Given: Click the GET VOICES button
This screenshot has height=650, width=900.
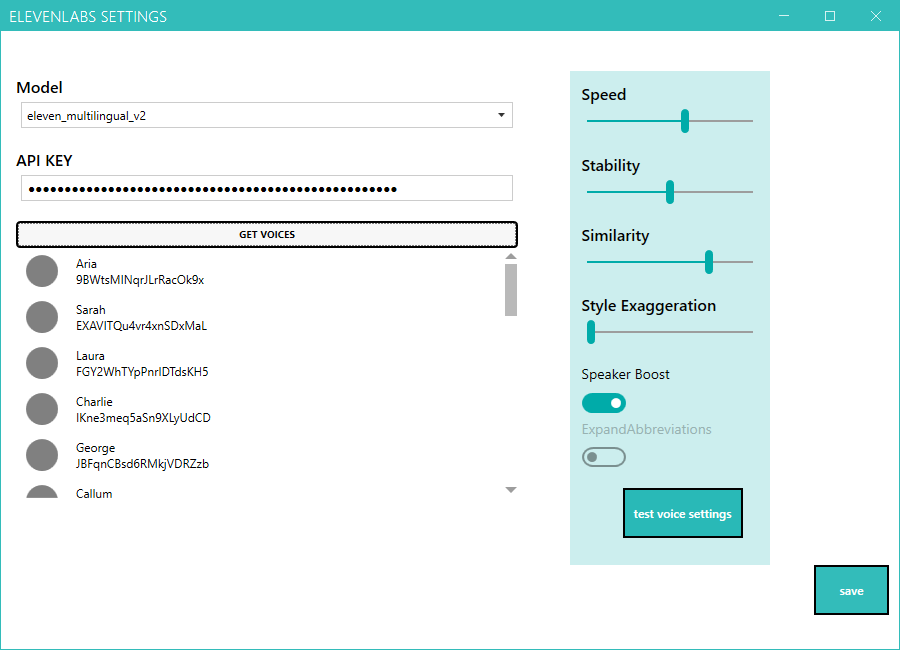Looking at the screenshot, I should point(267,234).
